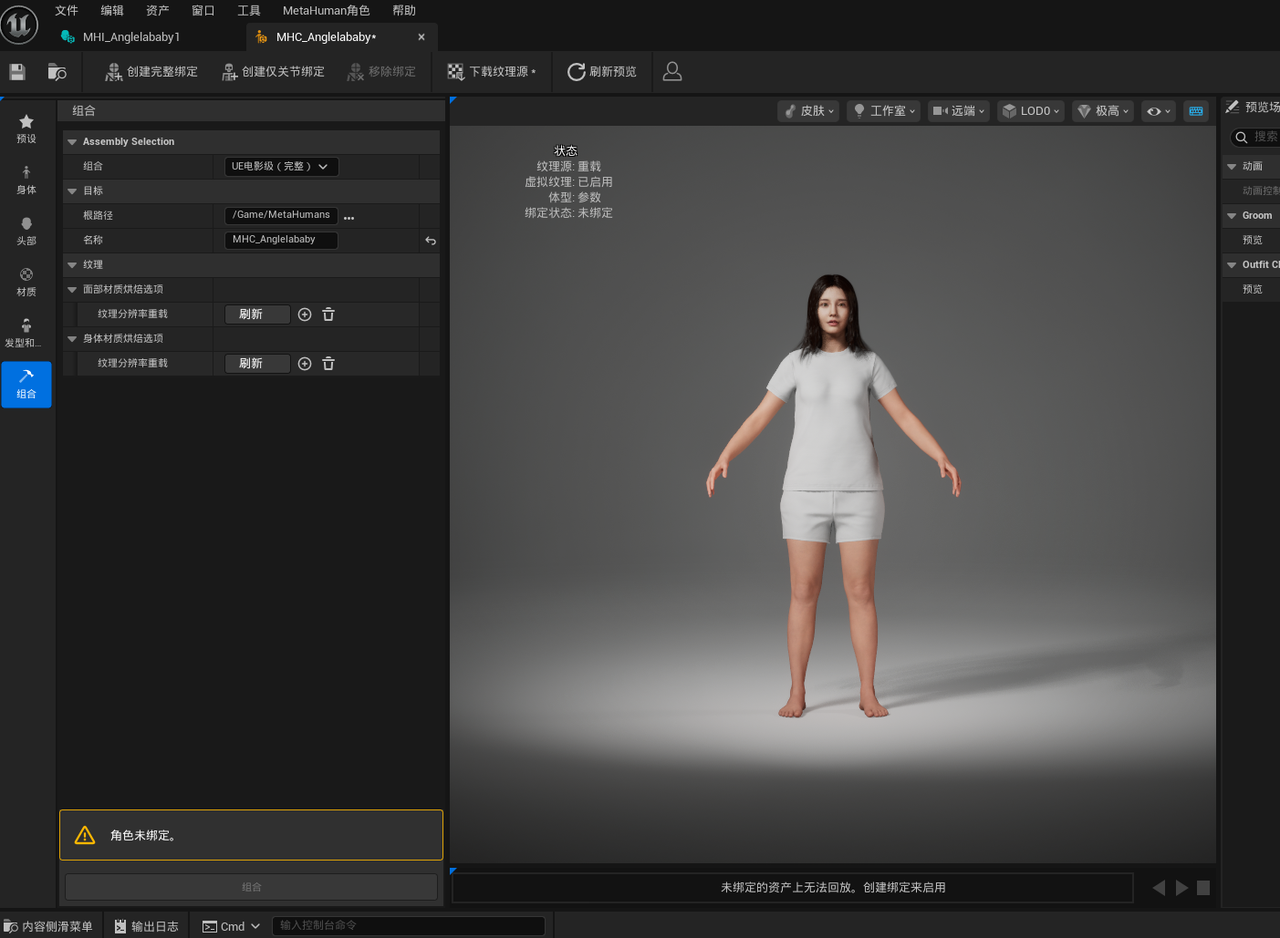Select the 发型和... sidebar icon
Image resolution: width=1280 pixels, height=938 pixels.
[26, 333]
